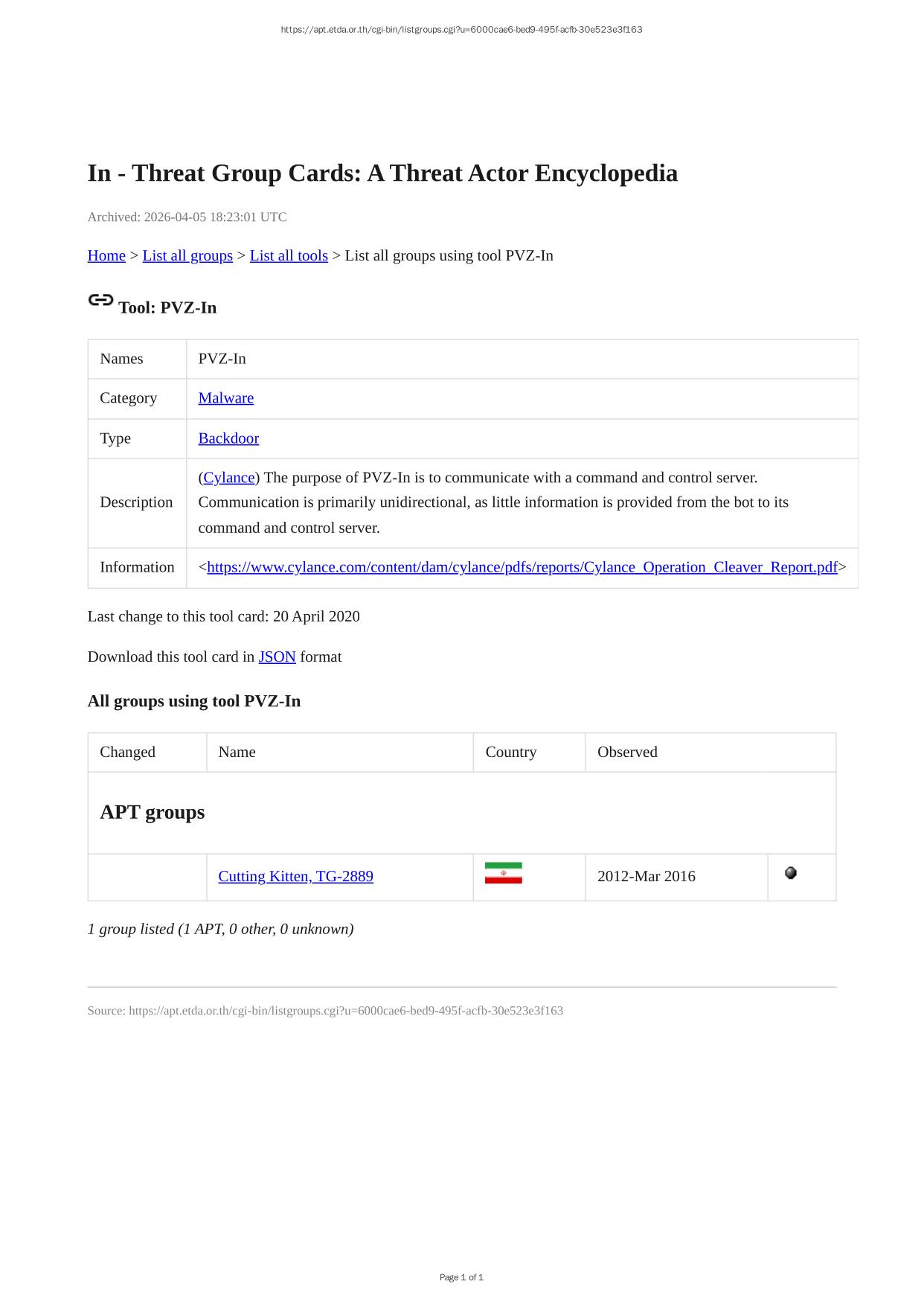The image size is (924, 1307).
Task: Click the Source URL footer text
Action: pyautogui.click(x=325, y=1011)
